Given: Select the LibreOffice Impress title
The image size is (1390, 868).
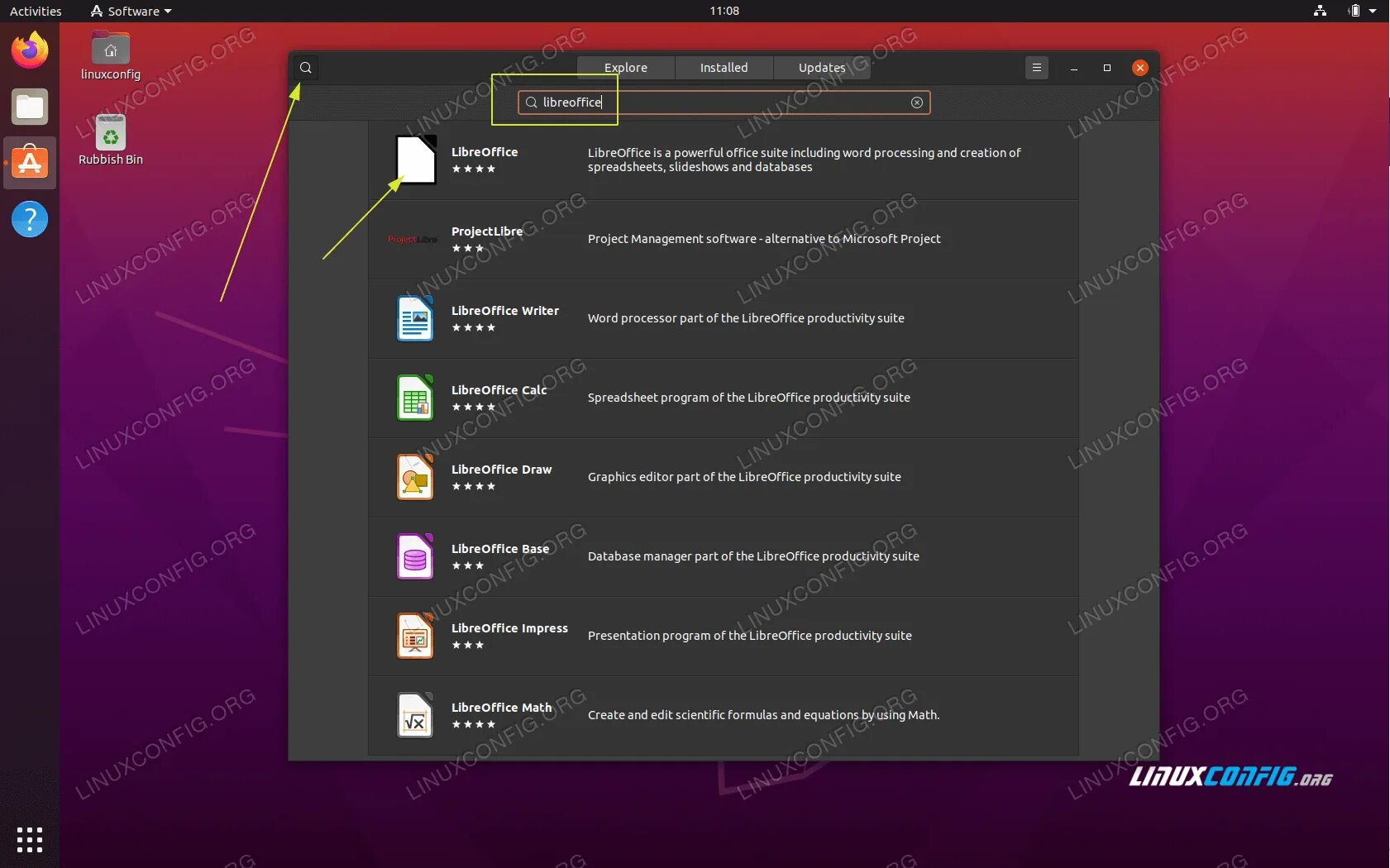Looking at the screenshot, I should (x=509, y=628).
